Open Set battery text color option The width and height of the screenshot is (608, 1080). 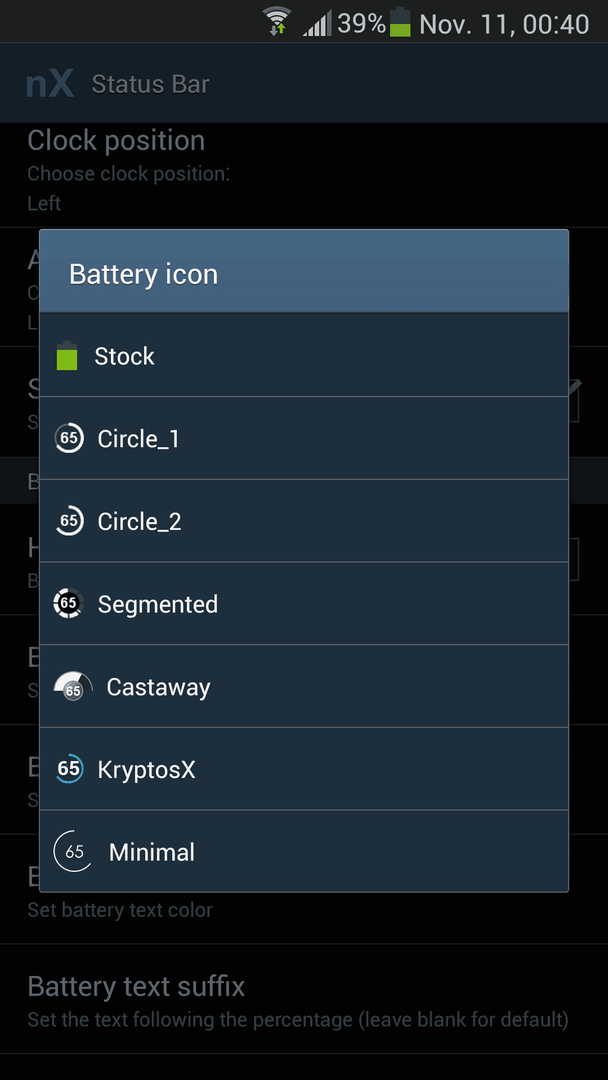click(x=120, y=910)
